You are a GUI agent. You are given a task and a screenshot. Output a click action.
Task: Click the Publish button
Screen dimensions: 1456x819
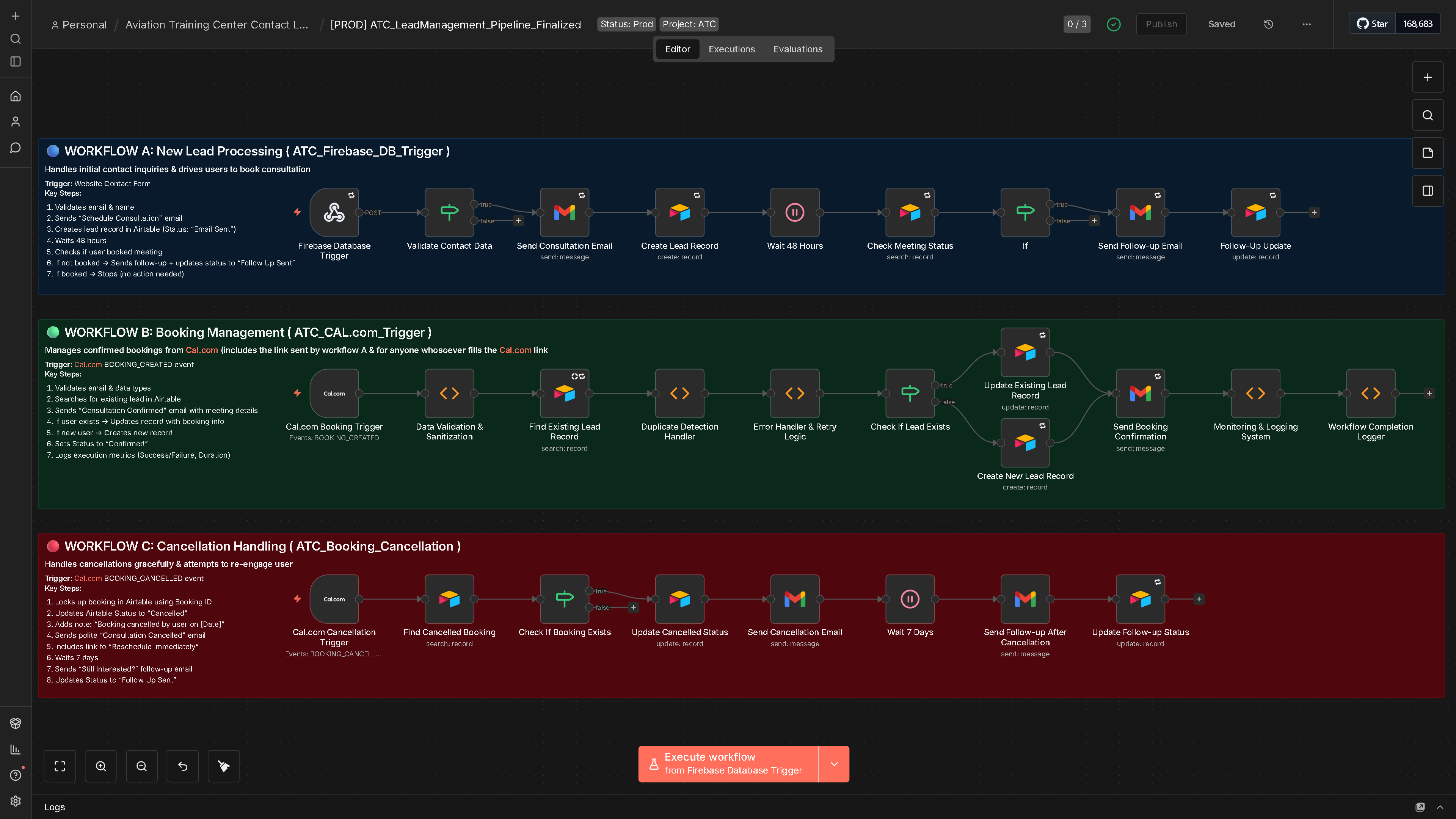(1161, 24)
